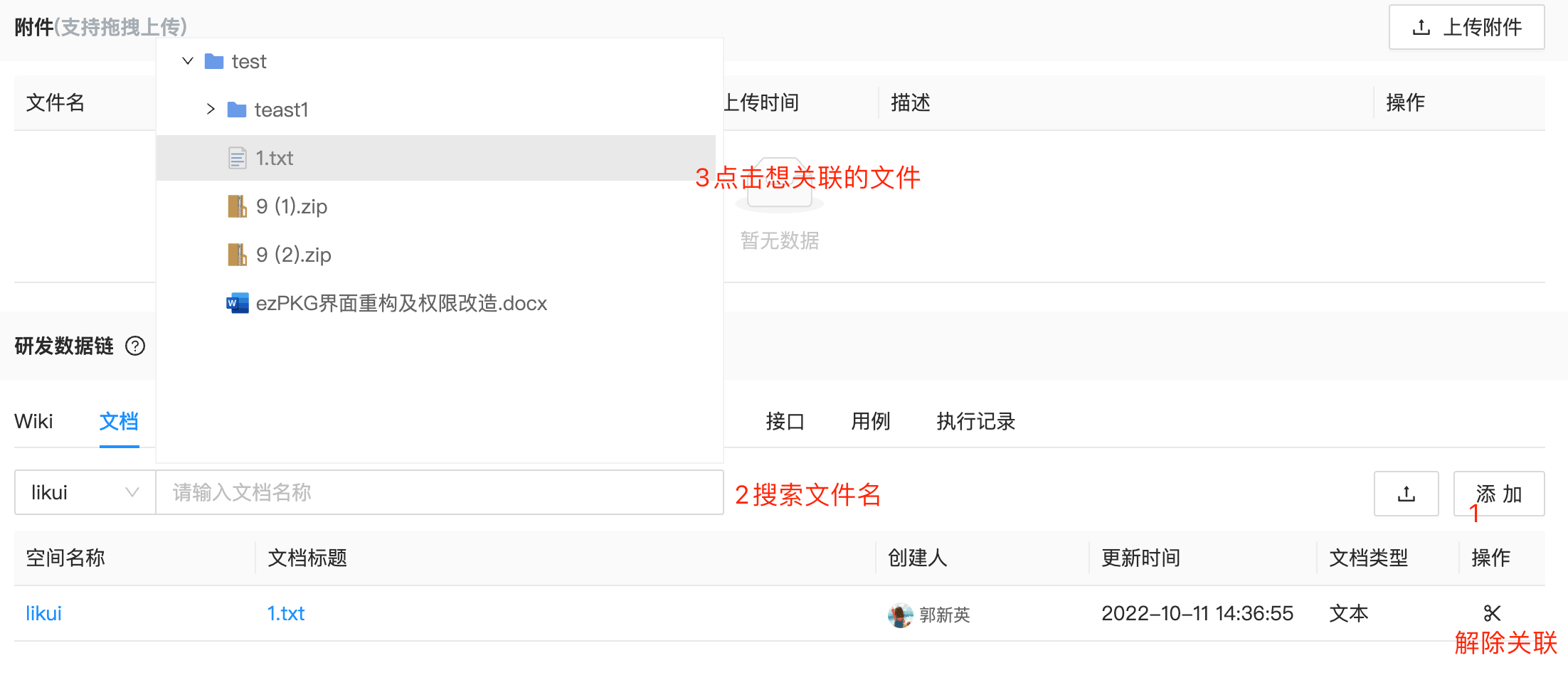Screen dimensions: 1568x690
Task: Click the test folder icon
Action: click(213, 61)
